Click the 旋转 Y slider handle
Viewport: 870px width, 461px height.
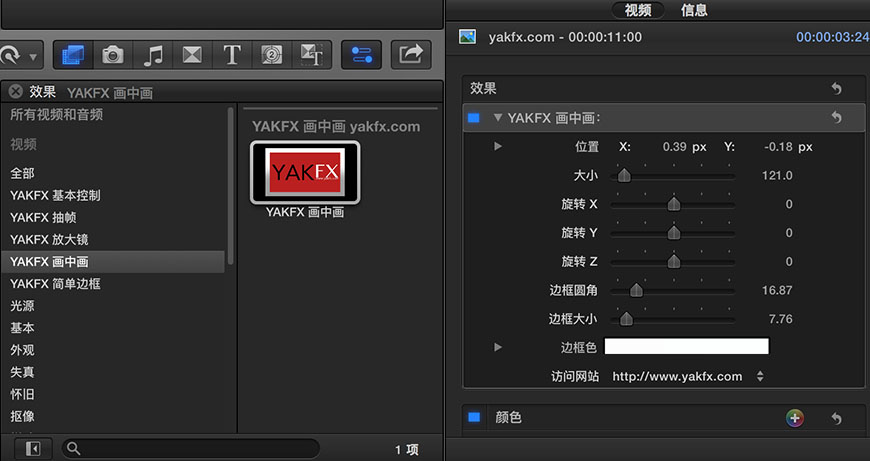tap(674, 233)
